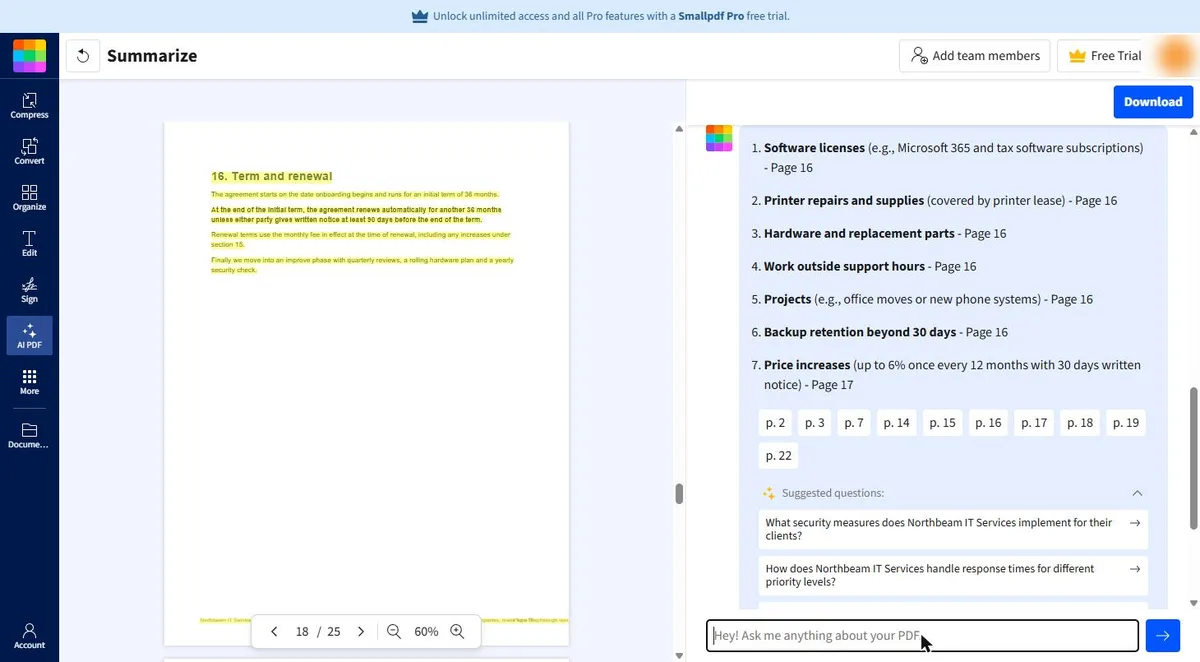Open the Convert tool in sidebar

[x=29, y=151]
